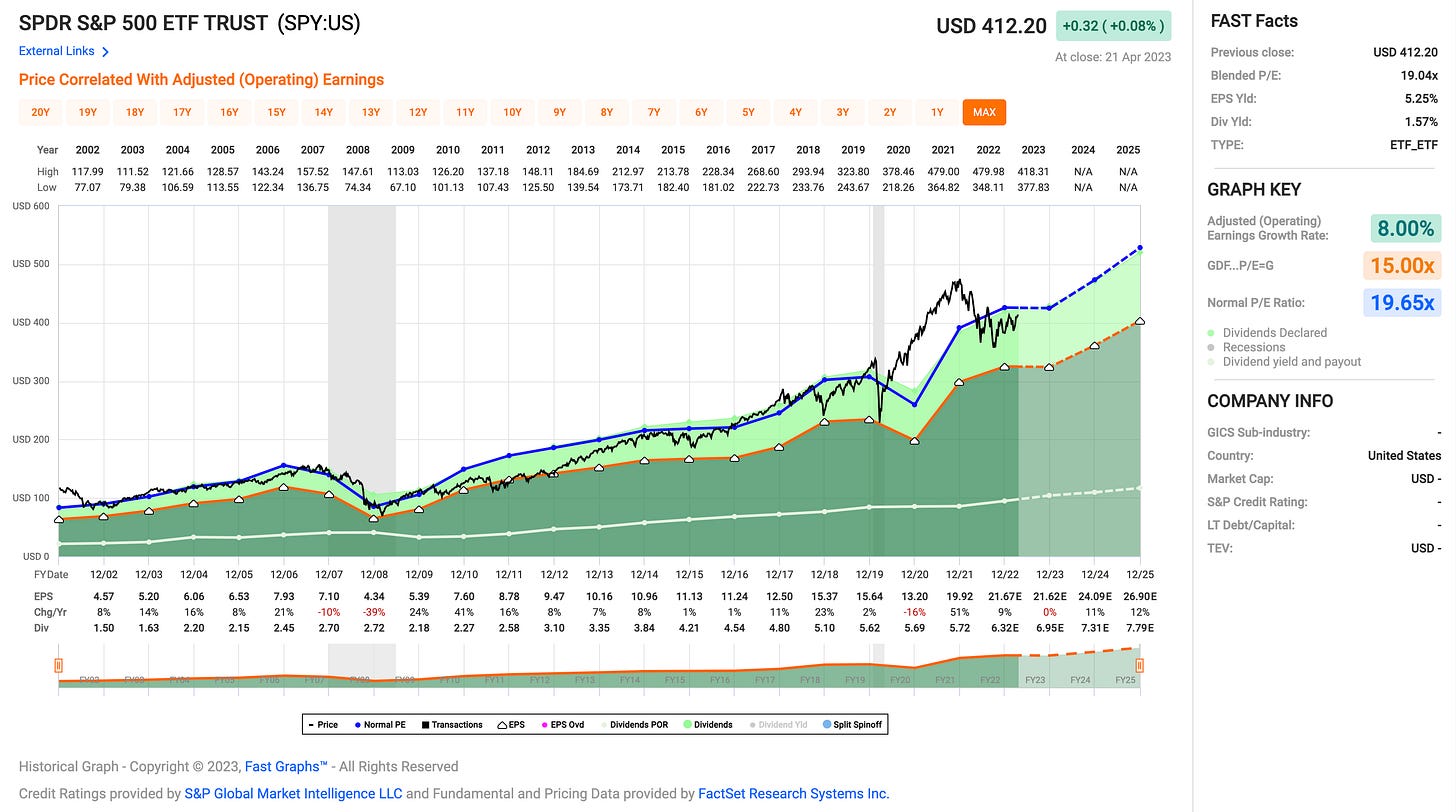The image size is (1456, 812).
Task: Select the 4Y time range button
Action: (795, 112)
